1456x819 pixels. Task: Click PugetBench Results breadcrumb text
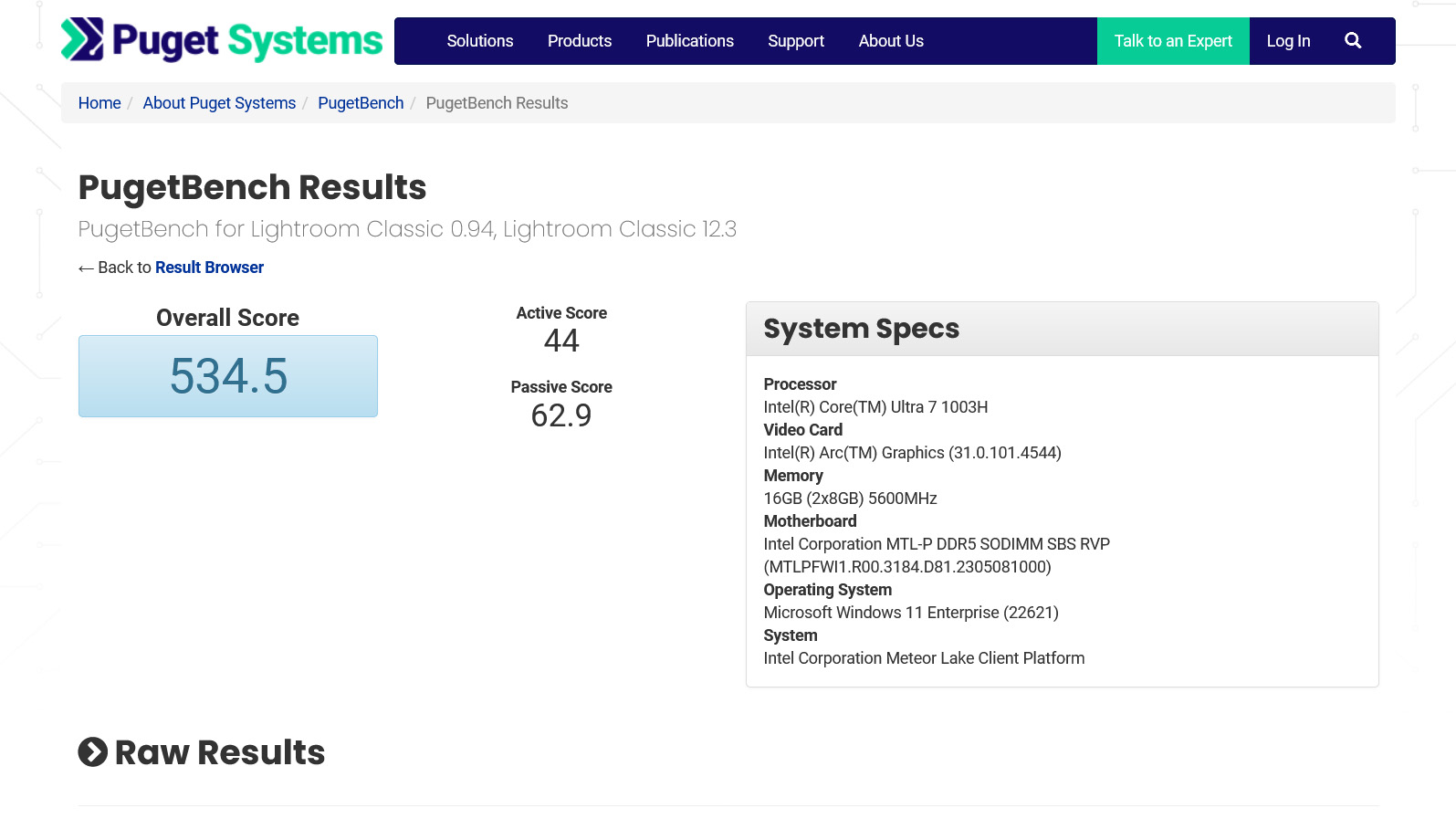tap(497, 103)
